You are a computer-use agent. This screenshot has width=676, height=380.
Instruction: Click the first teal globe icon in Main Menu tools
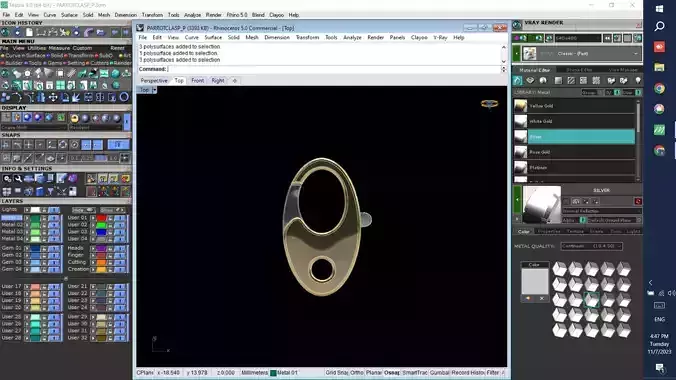(x=6, y=74)
